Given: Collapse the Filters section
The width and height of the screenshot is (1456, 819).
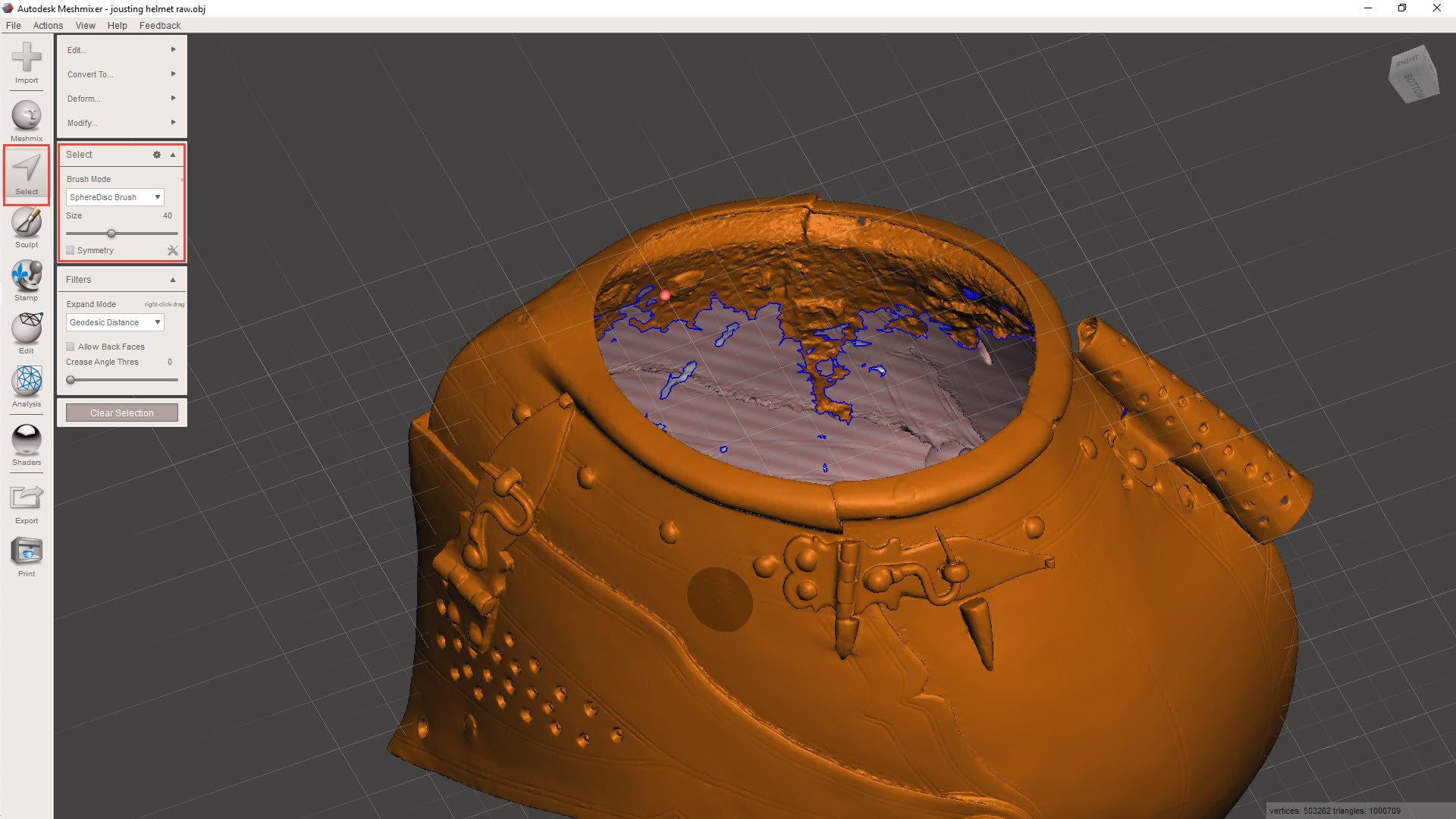Looking at the screenshot, I should [173, 280].
